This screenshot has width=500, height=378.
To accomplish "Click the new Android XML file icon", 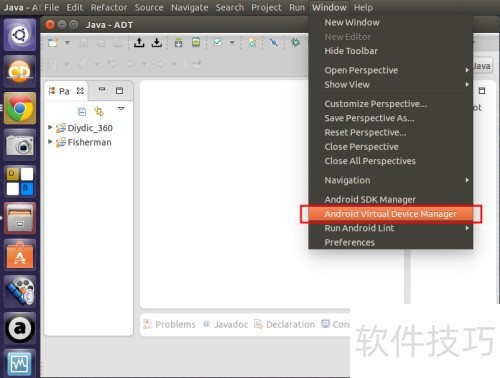I will click(x=253, y=43).
